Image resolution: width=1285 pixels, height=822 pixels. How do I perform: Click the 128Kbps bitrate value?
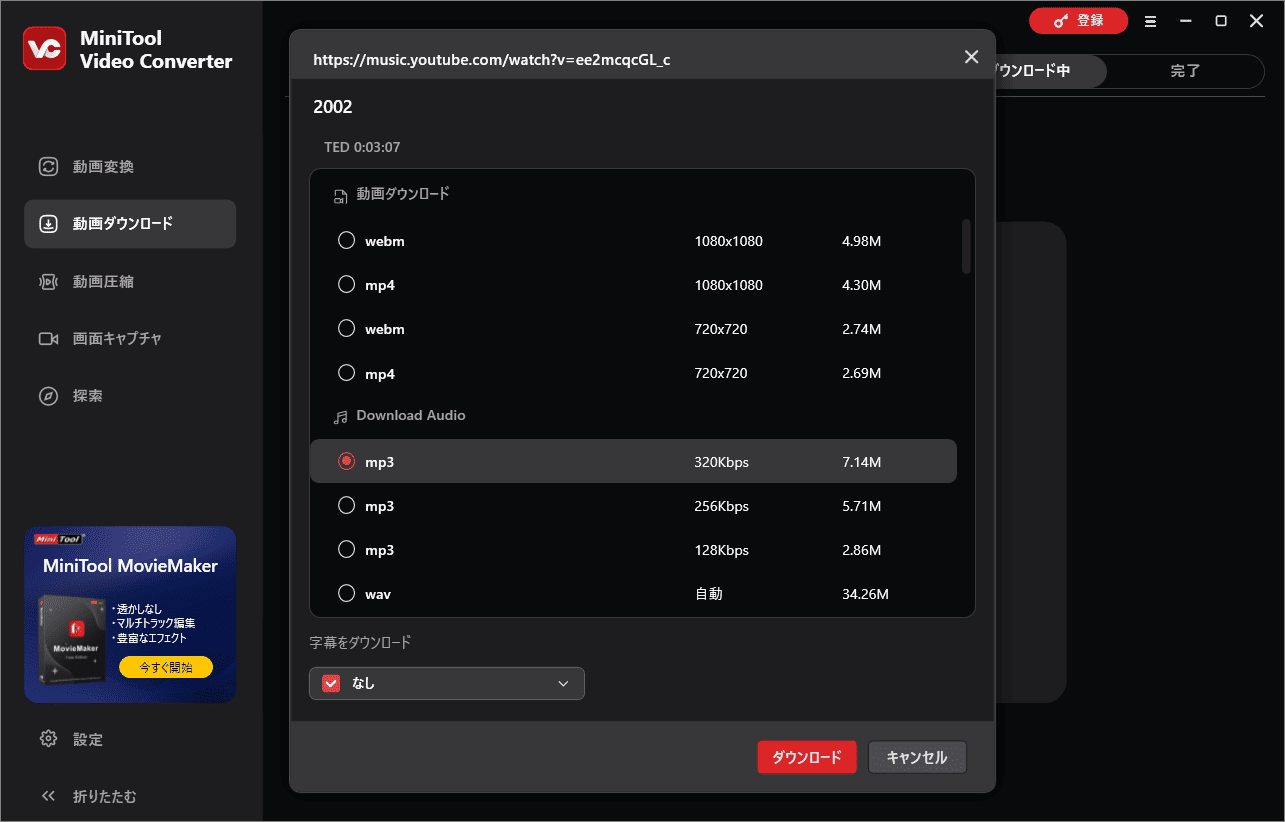[721, 550]
